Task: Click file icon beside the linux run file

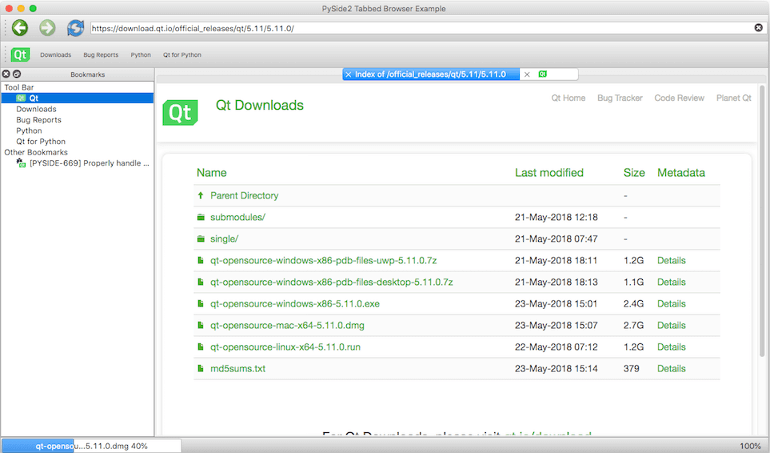Action: tap(200, 347)
